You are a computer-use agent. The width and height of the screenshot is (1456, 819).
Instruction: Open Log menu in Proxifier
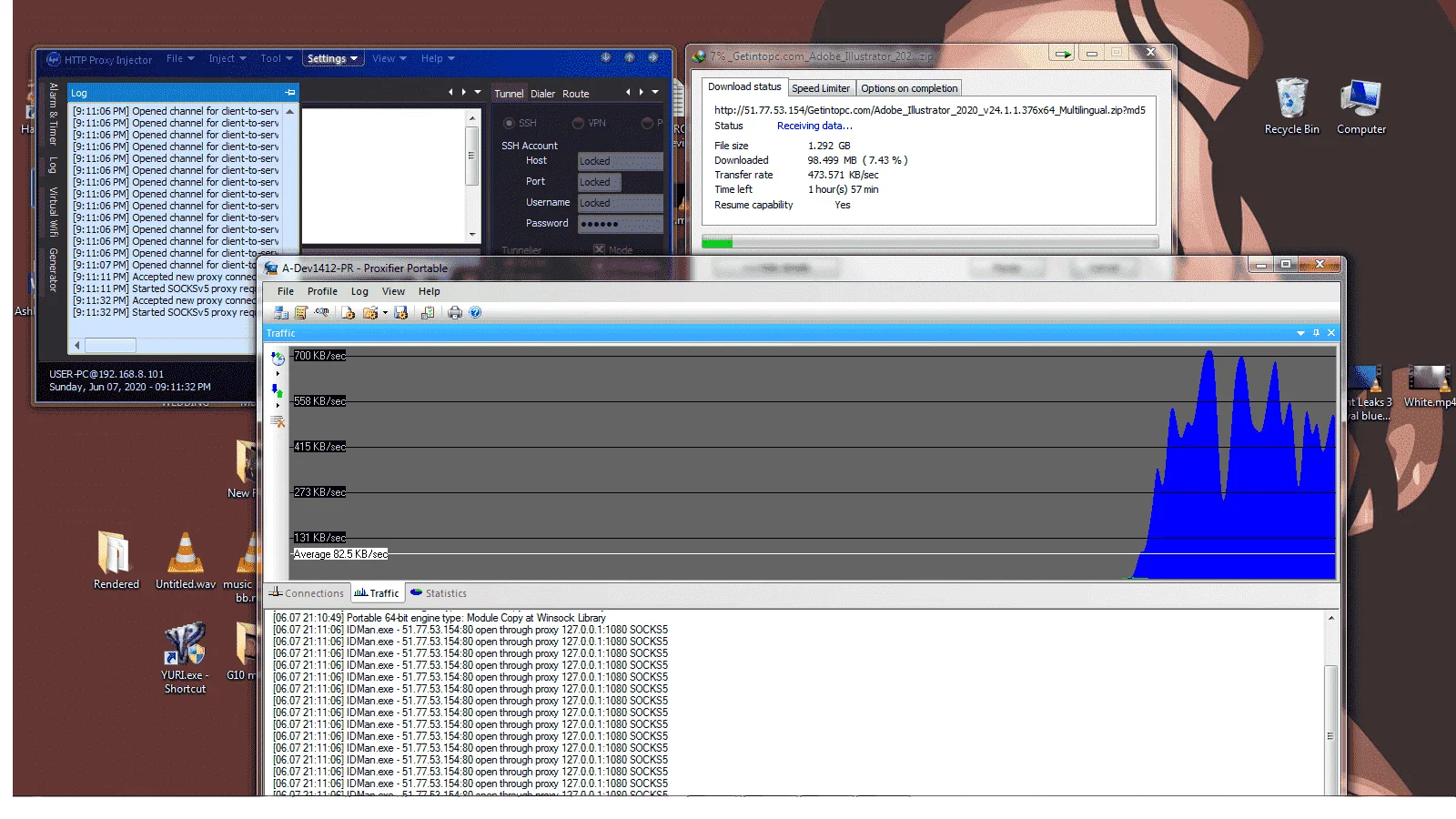pyautogui.click(x=359, y=291)
